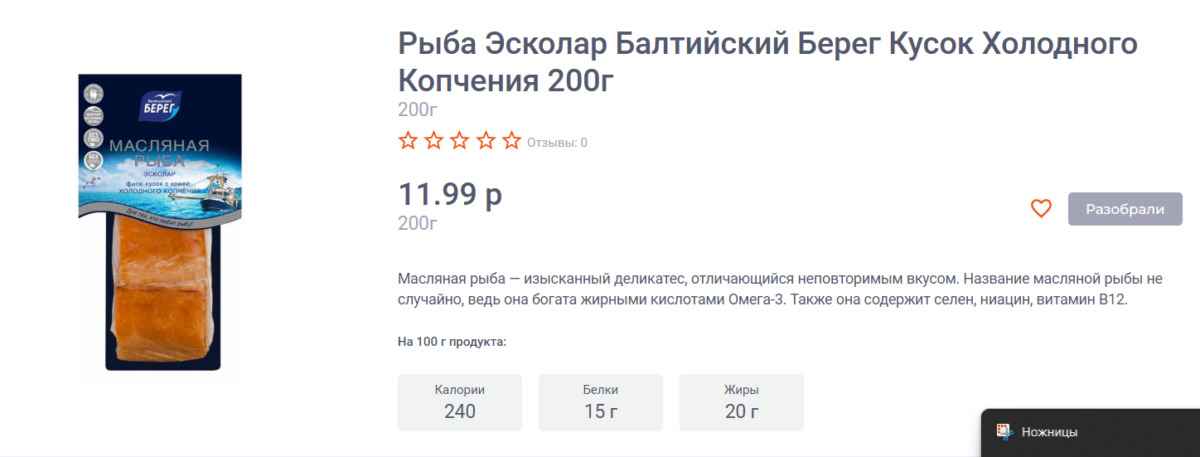
Task: Click the 11.99 р price
Action: point(450,194)
